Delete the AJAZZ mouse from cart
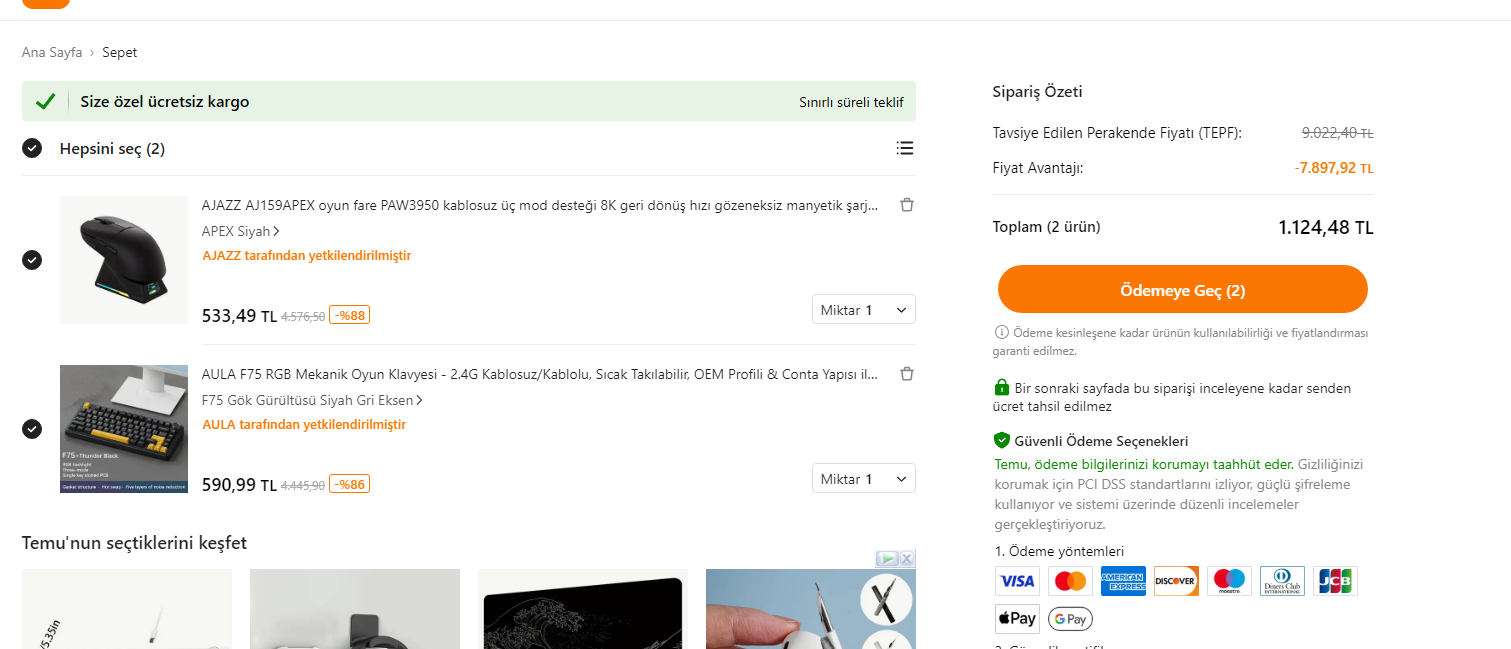1511x649 pixels. click(x=906, y=205)
